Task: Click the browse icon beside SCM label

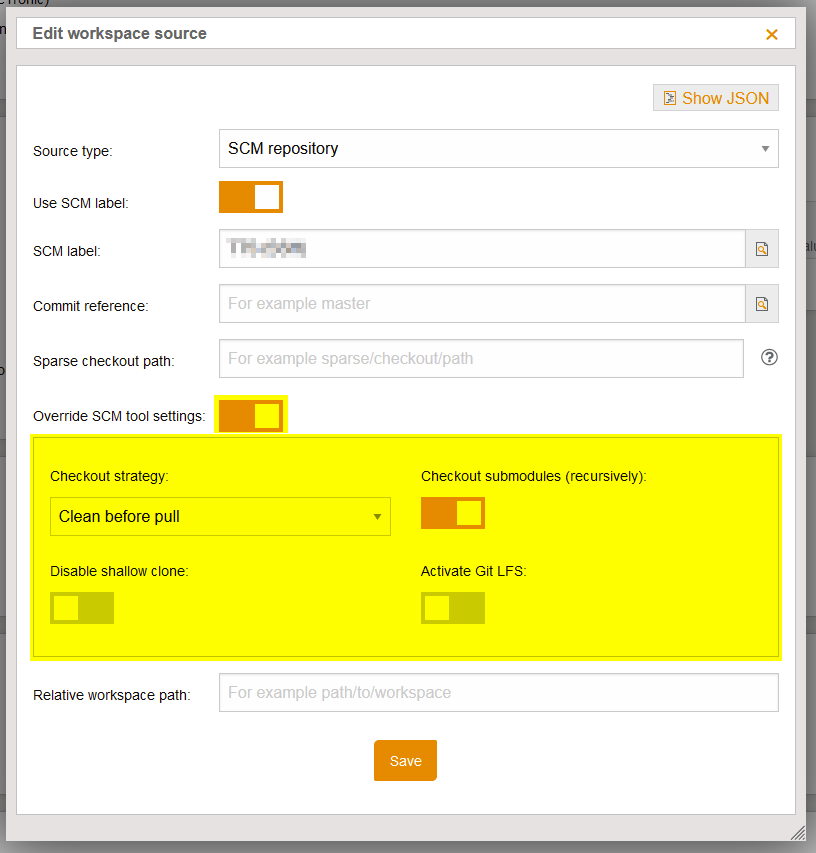Action: coord(761,249)
